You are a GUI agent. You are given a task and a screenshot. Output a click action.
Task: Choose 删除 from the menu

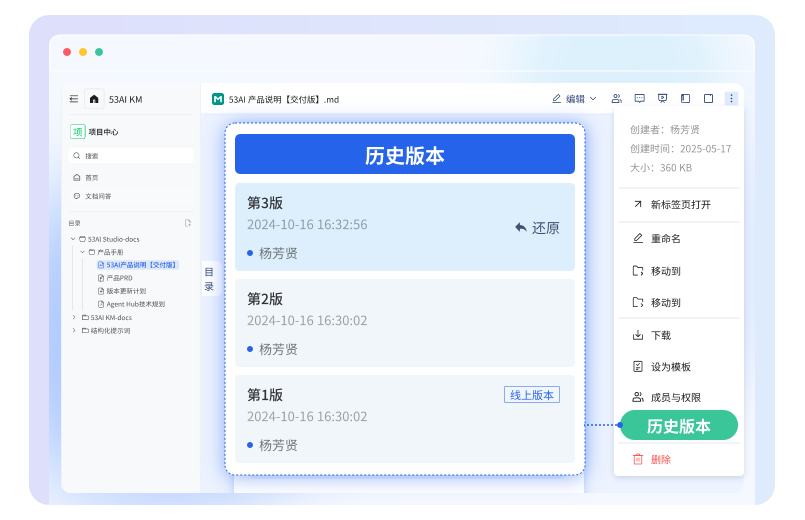pyautogui.click(x=679, y=459)
